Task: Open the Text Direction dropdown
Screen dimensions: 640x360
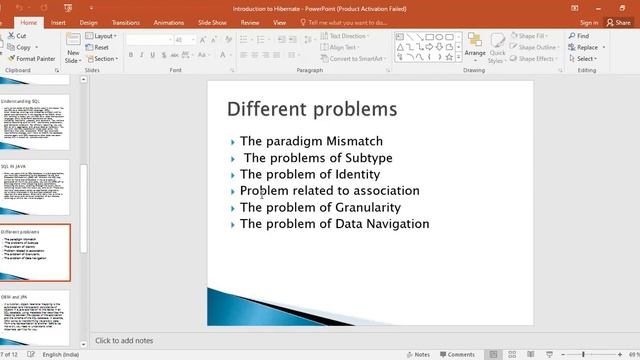Action: (x=344, y=36)
